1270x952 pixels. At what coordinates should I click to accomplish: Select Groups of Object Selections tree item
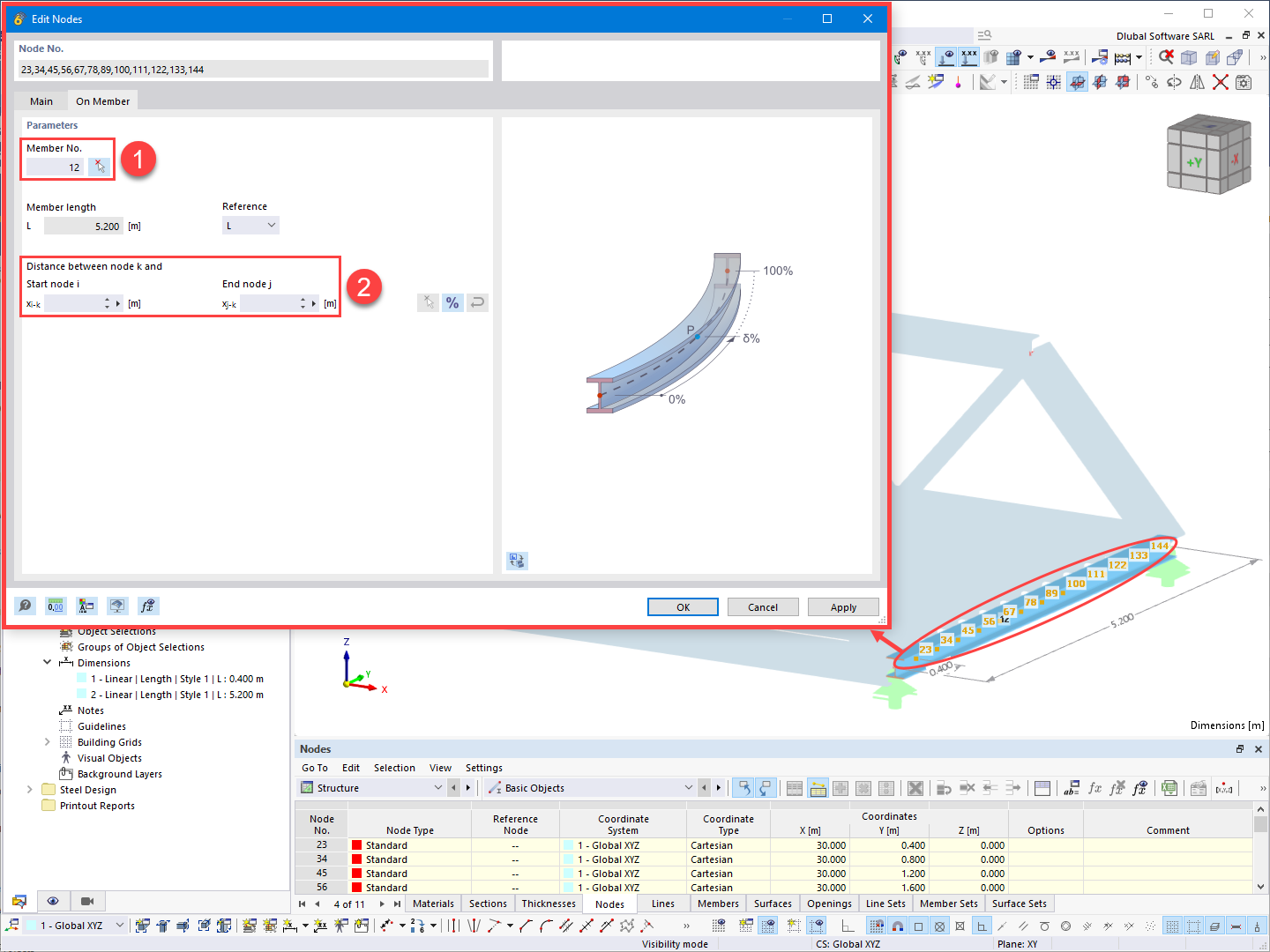141,647
